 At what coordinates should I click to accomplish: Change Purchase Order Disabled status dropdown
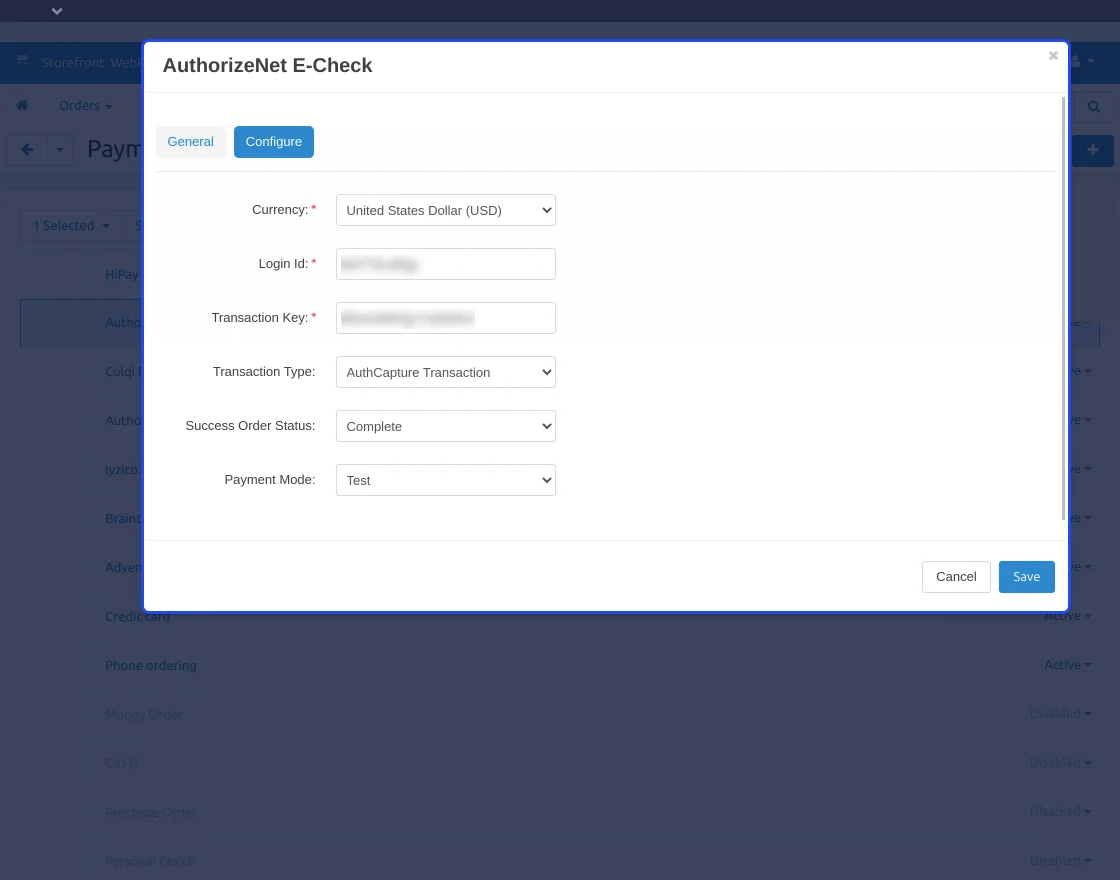(1060, 811)
